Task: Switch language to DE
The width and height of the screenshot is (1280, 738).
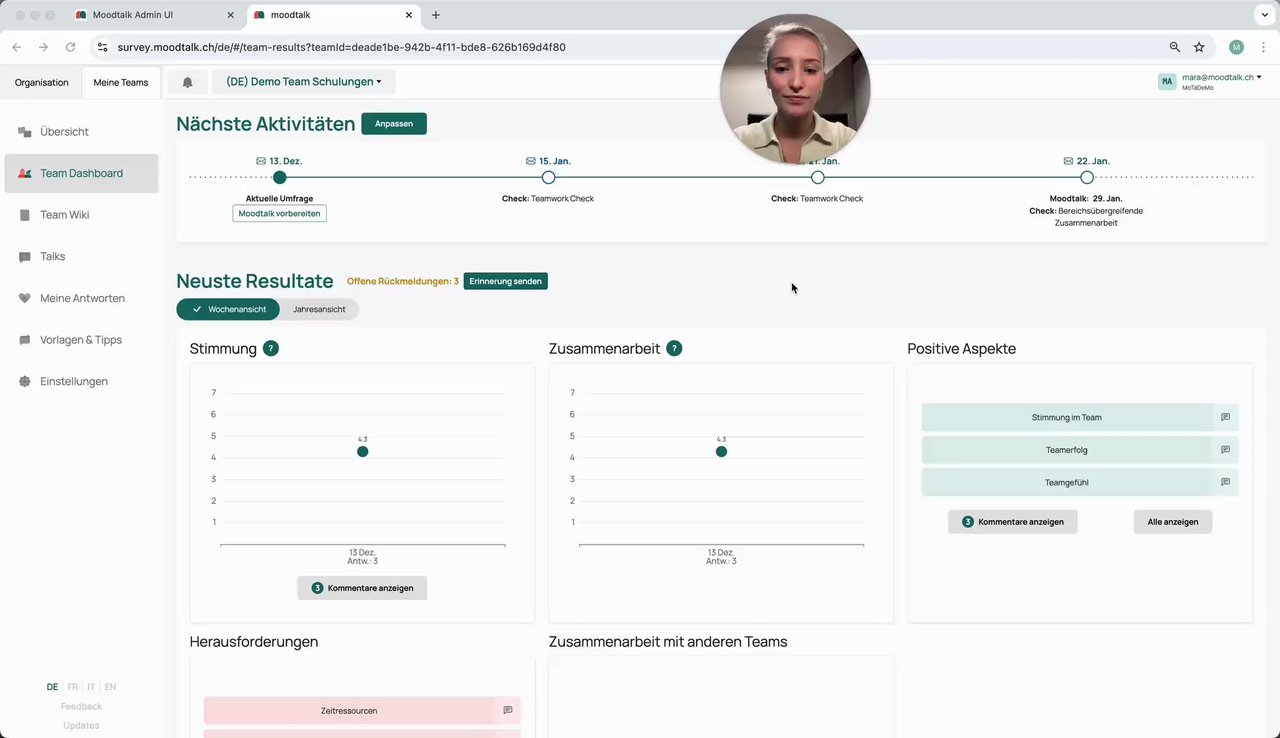Action: (x=52, y=687)
